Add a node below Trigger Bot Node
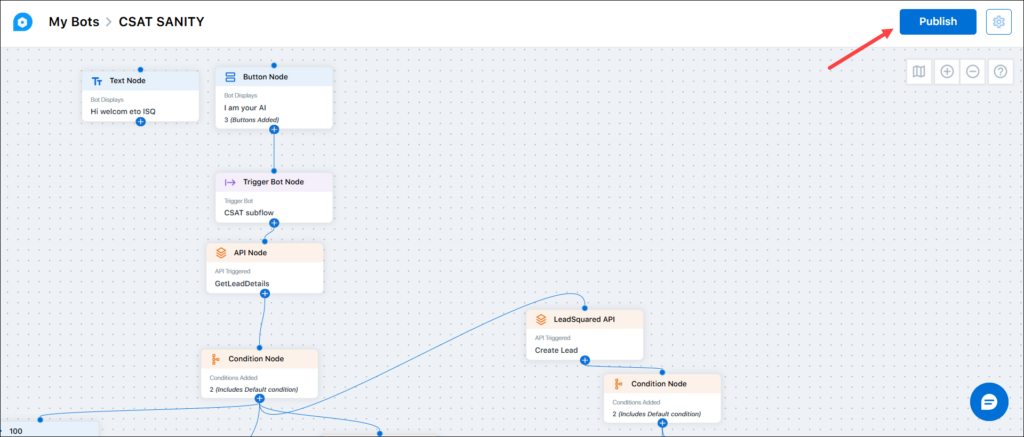The height and width of the screenshot is (437, 1024). [274, 223]
